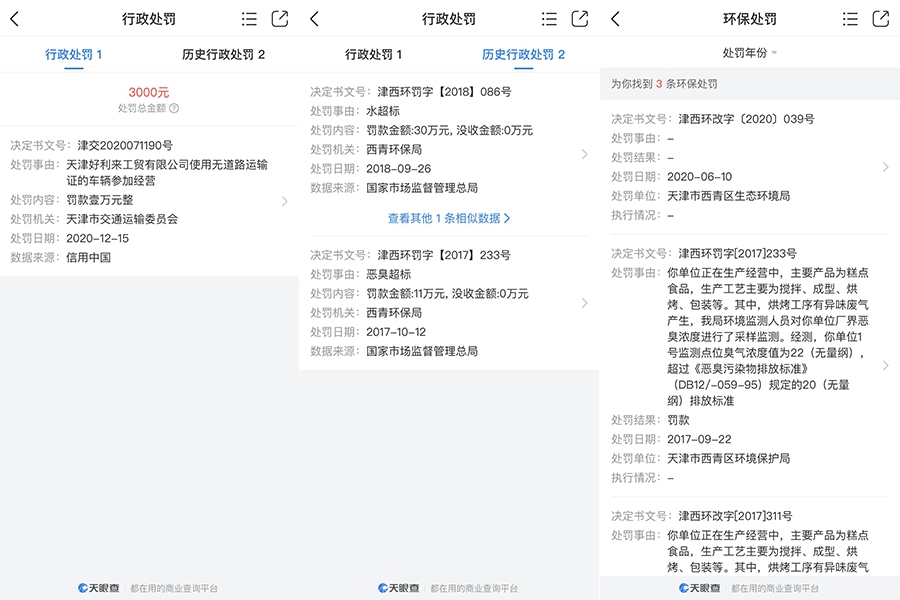Viewport: 900px width, 600px height.
Task: Select 行政处罚 1 tab on left screen
Action: pos(73,55)
